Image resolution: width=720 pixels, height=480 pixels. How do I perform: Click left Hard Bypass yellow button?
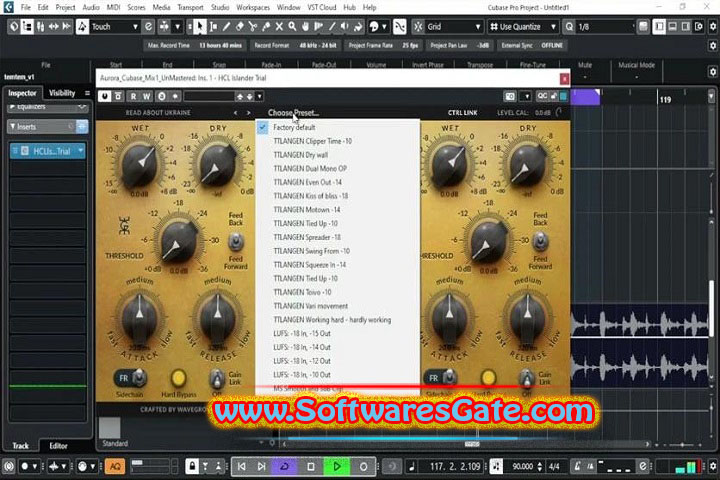tap(178, 378)
